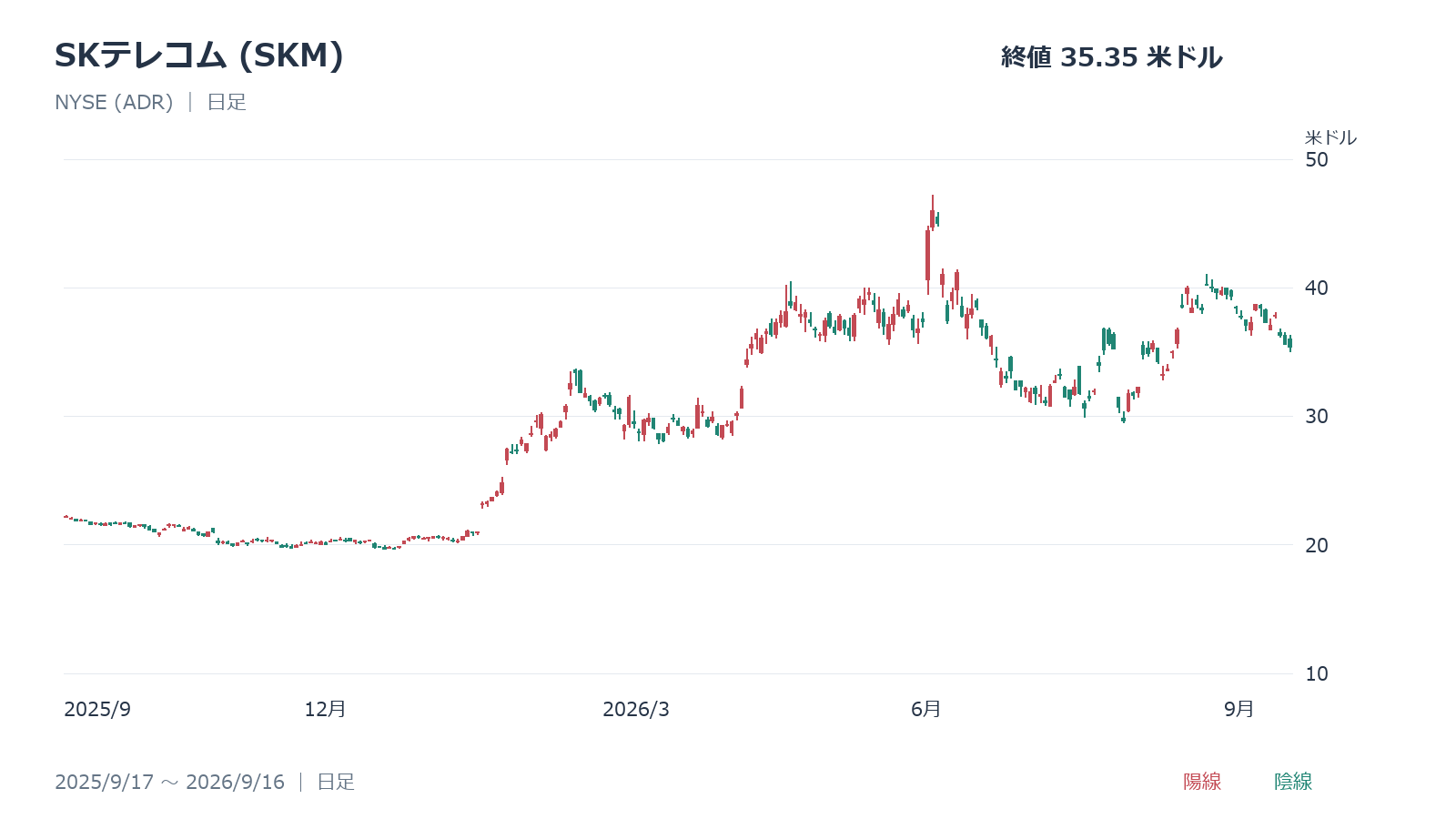Click the last candlestick at chart's right end
The height and width of the screenshot is (819, 1456).
click(x=1289, y=343)
